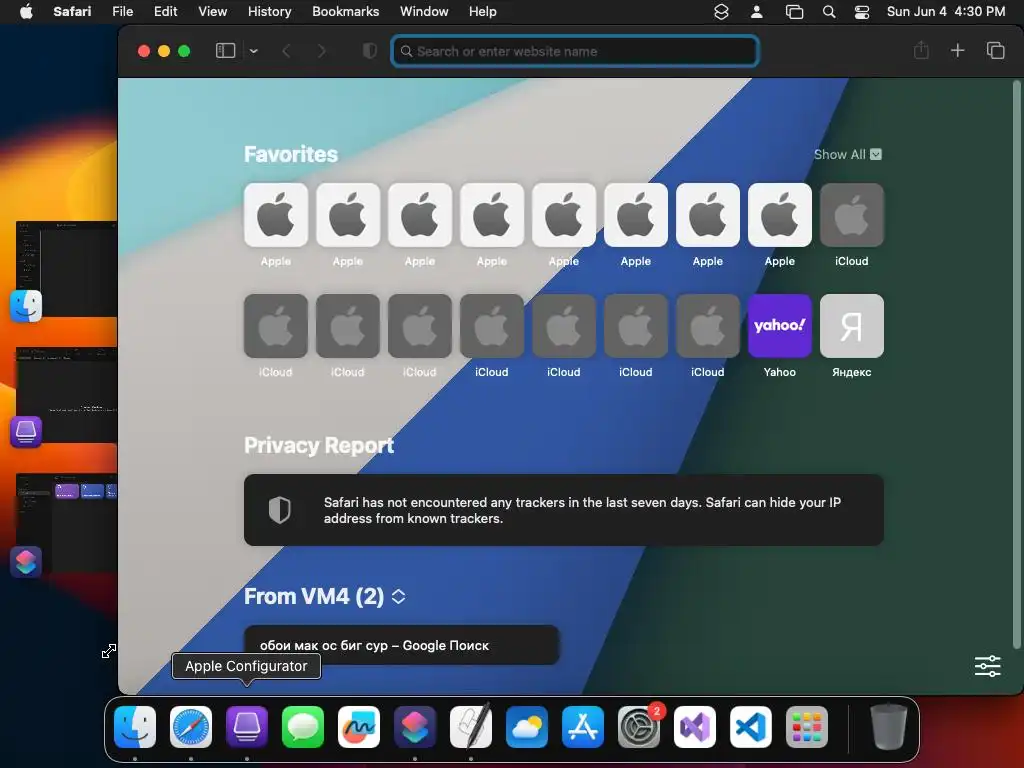Viewport: 1024px width, 768px height.
Task: Click the Safari window vertical scrollbar
Action: (x=1016, y=364)
